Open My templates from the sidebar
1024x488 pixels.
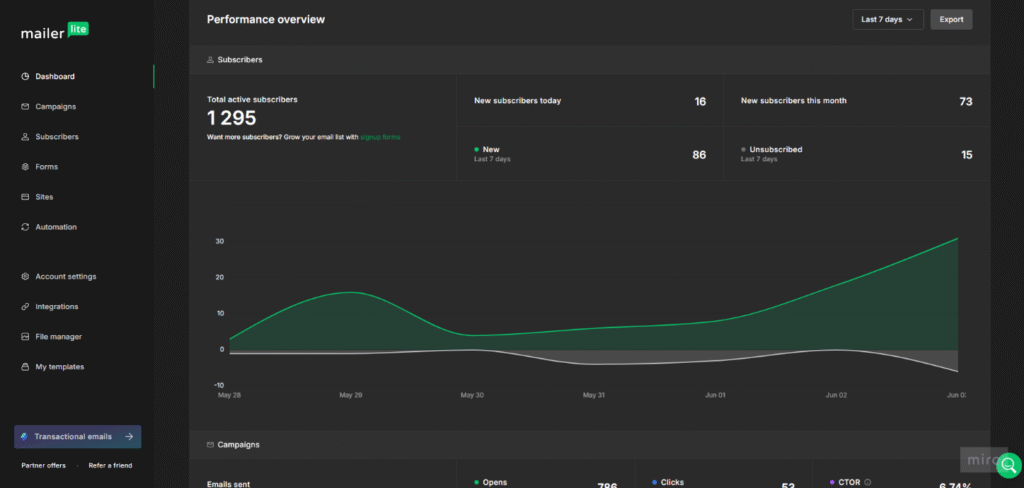tap(59, 367)
